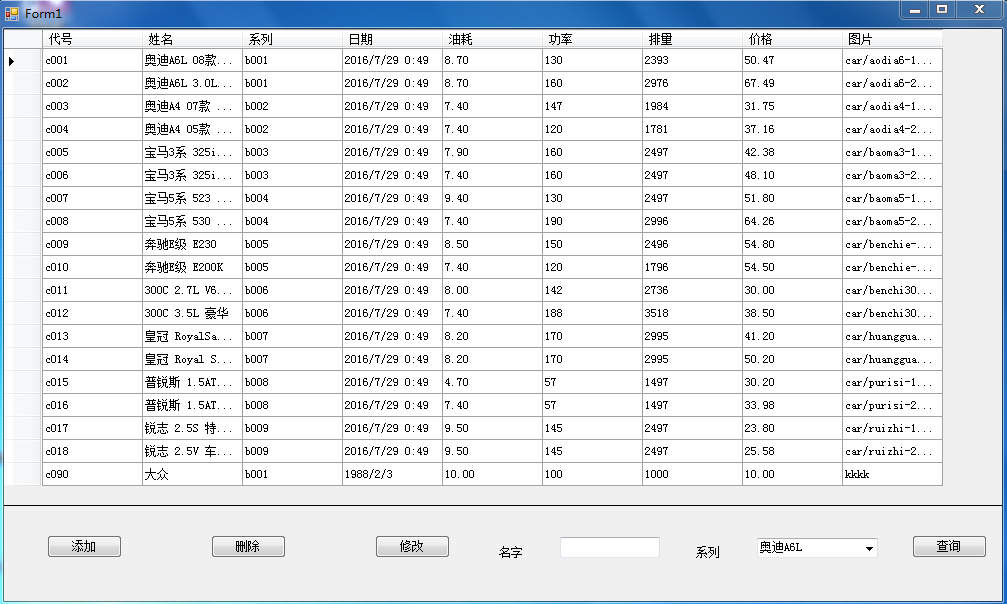Click the 查询 button
The image size is (1007, 604).
coord(949,546)
